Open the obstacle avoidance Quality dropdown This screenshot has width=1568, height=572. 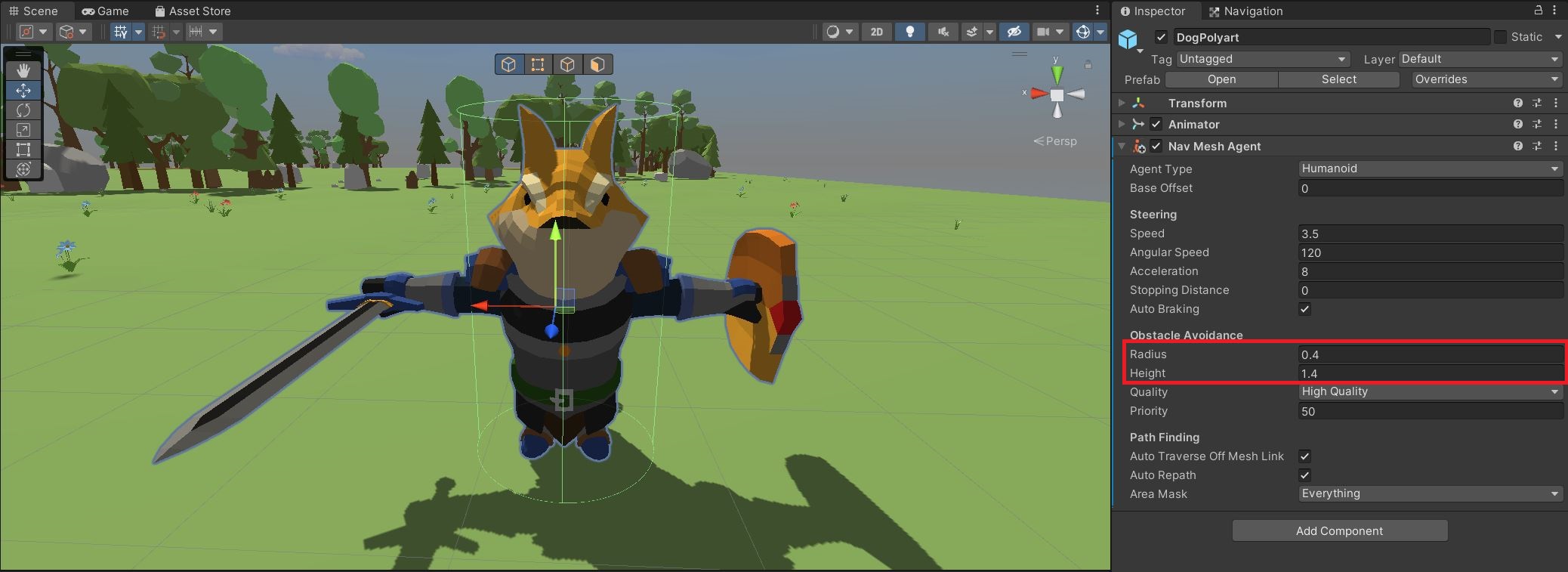(x=1431, y=391)
